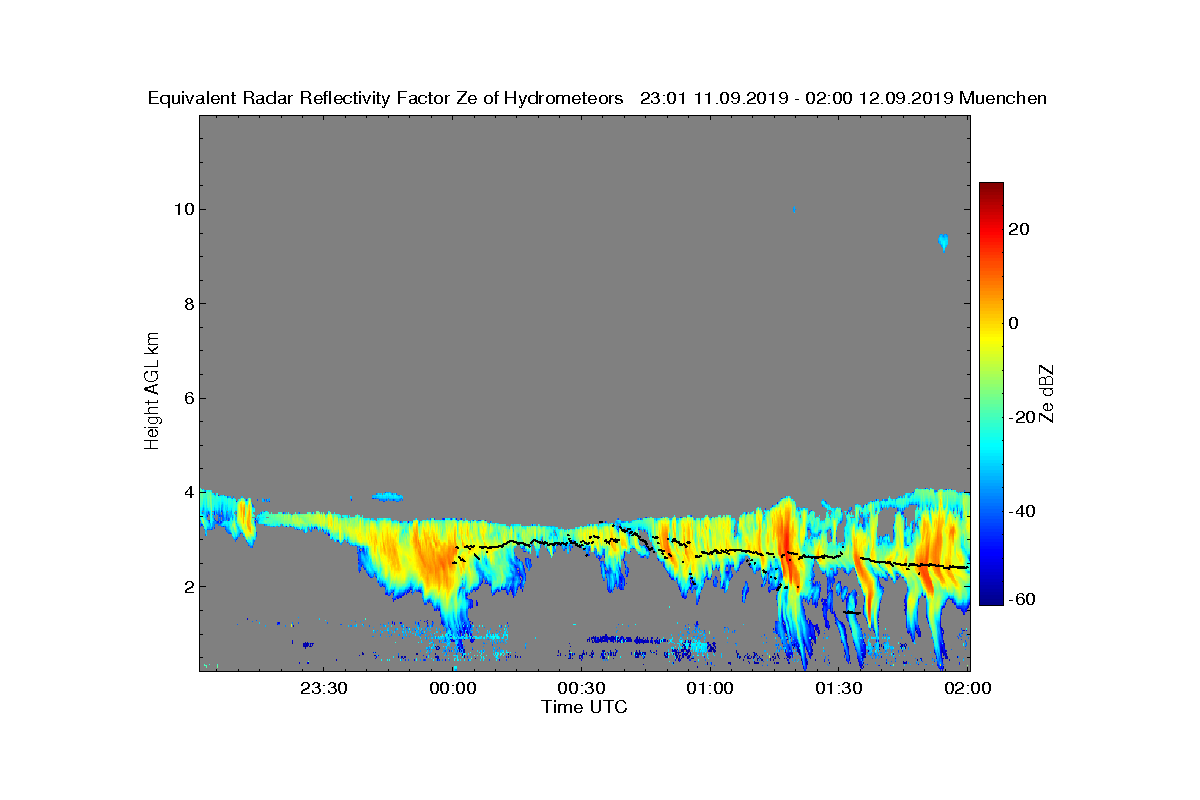Click the height axis value 6
Image resolution: width=1200 pixels, height=800 pixels.
[188, 398]
